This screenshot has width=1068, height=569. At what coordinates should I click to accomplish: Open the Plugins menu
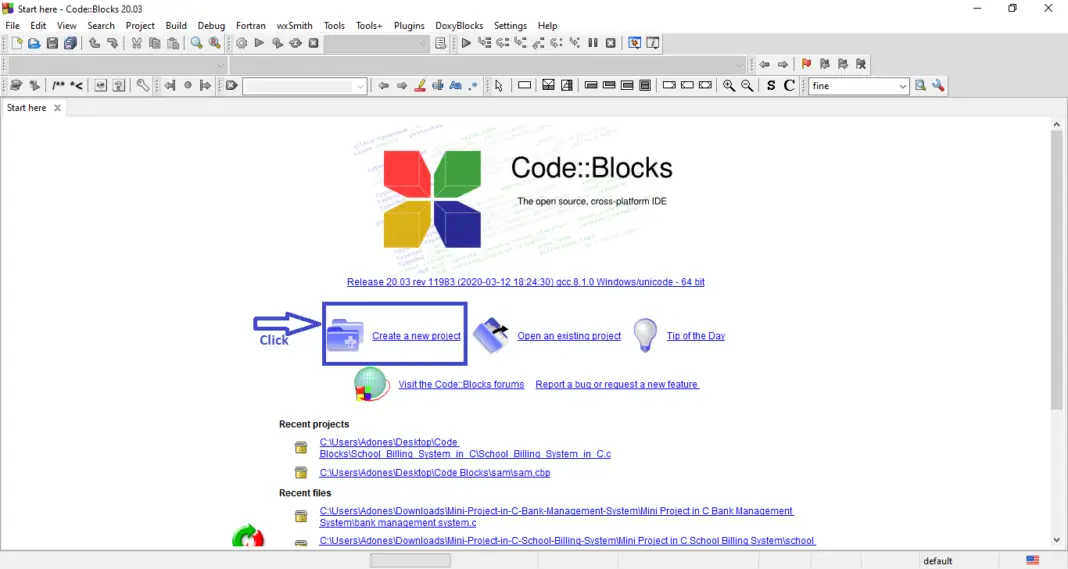pyautogui.click(x=409, y=25)
